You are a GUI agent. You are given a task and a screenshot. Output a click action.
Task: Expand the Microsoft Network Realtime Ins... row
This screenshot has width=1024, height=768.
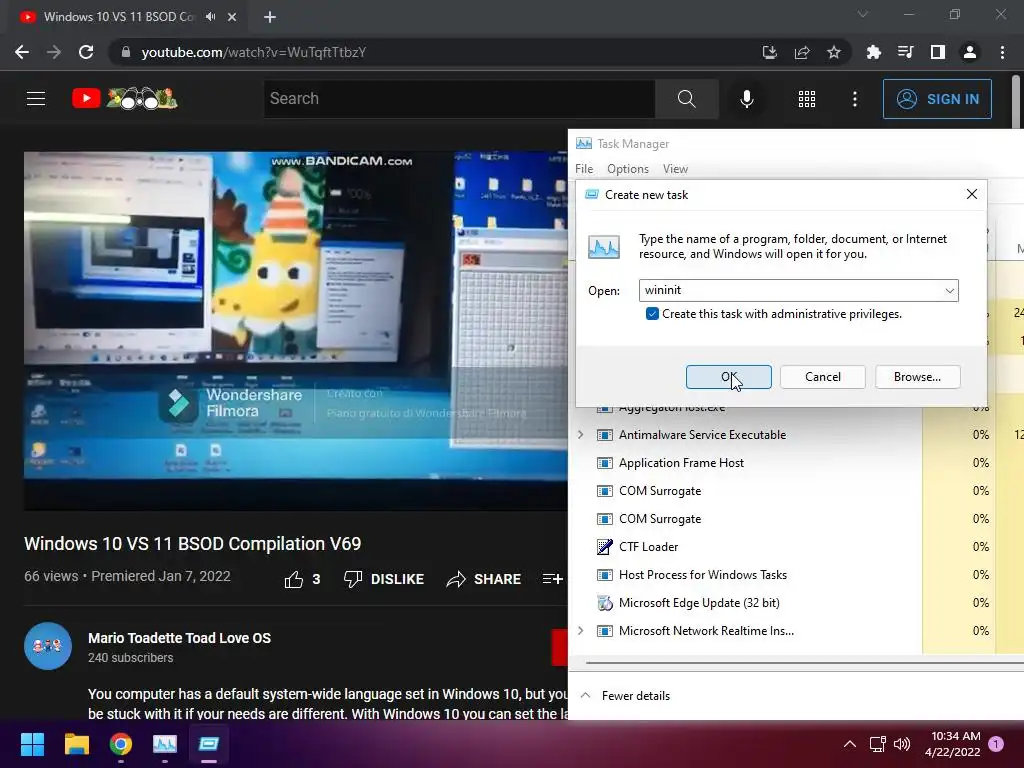coord(580,631)
